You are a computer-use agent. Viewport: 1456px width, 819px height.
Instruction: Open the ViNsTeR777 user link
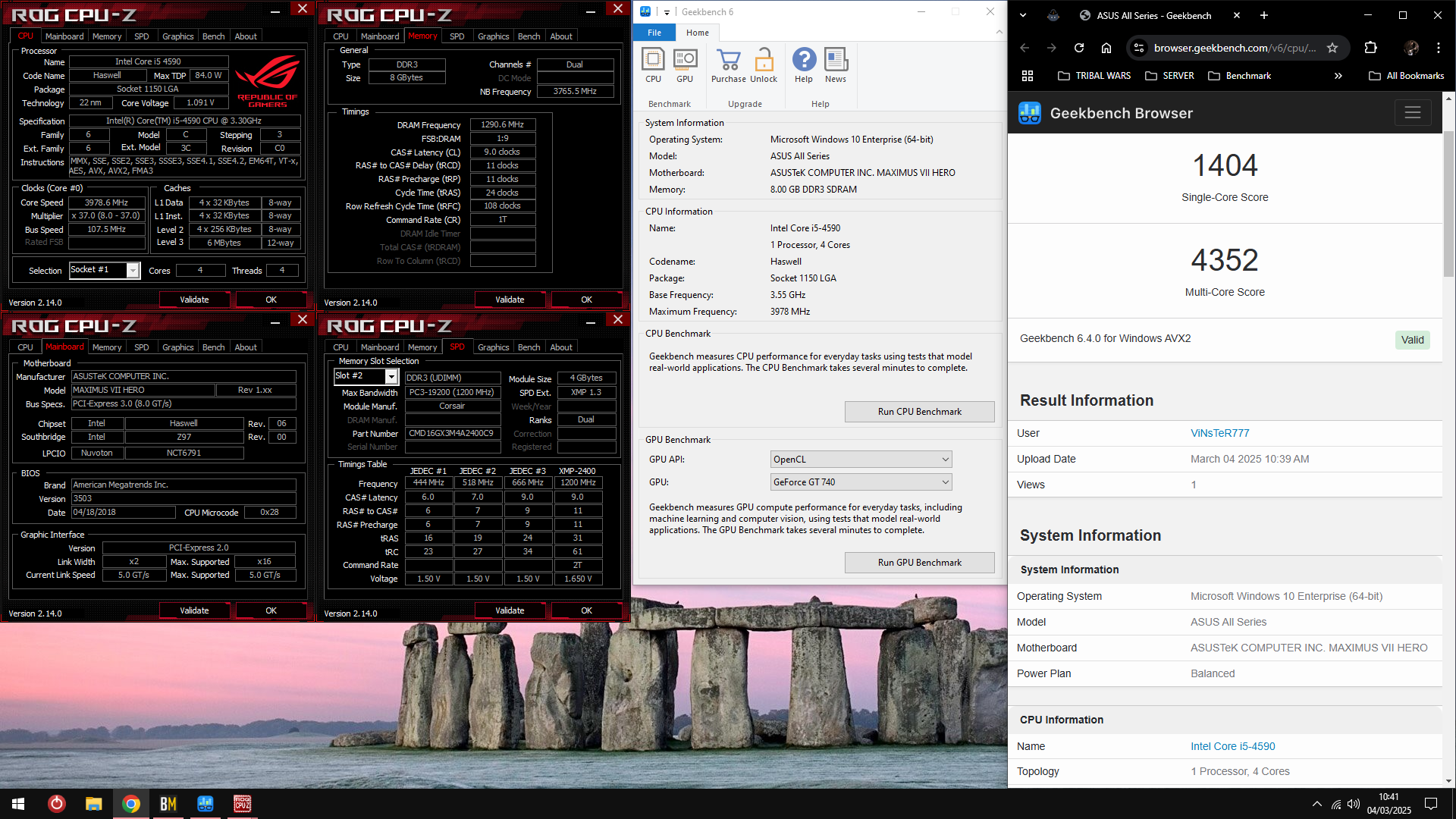[x=1219, y=433]
